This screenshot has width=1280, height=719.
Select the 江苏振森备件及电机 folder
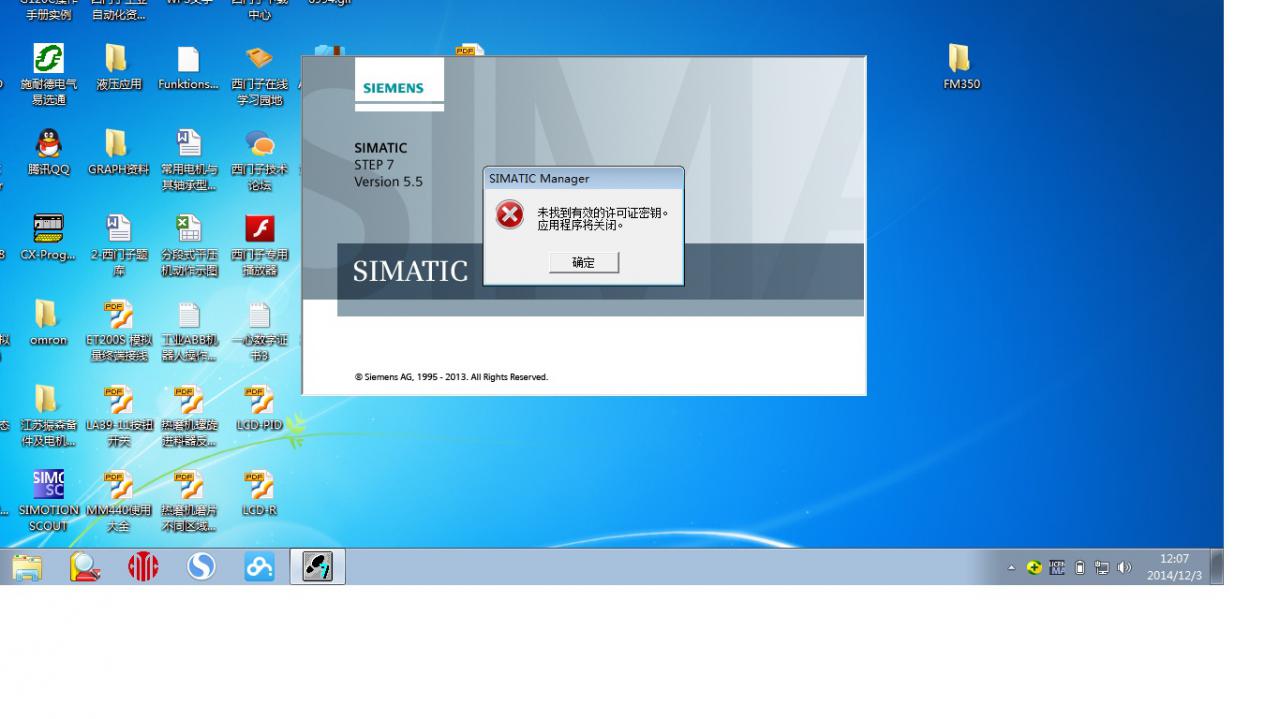coord(48,416)
